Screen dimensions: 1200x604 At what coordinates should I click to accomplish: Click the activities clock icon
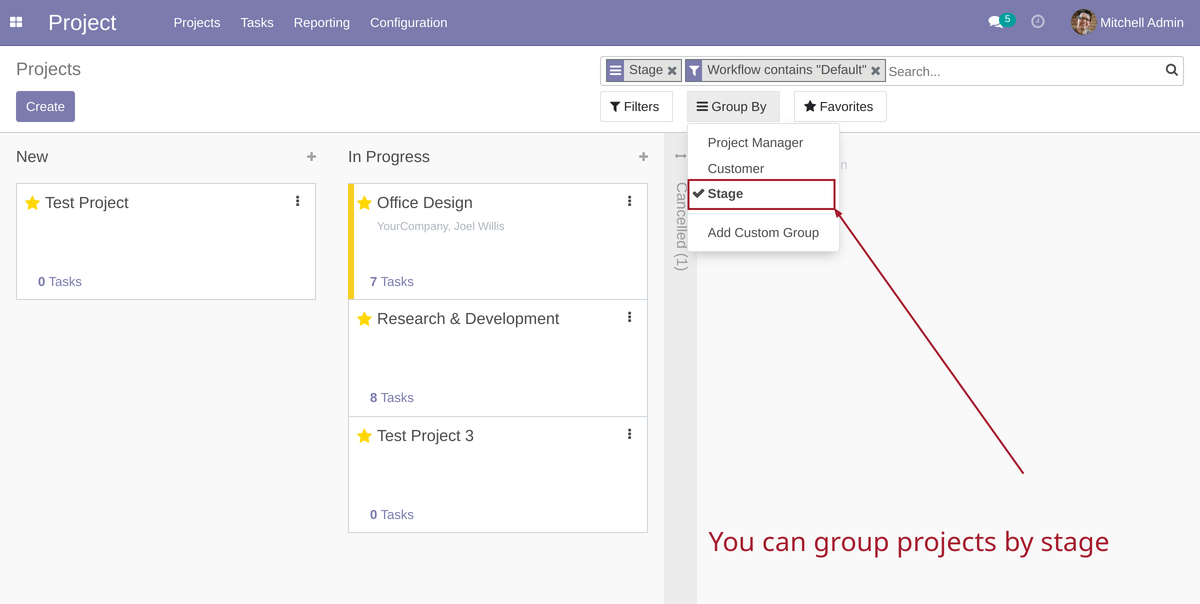[1037, 21]
